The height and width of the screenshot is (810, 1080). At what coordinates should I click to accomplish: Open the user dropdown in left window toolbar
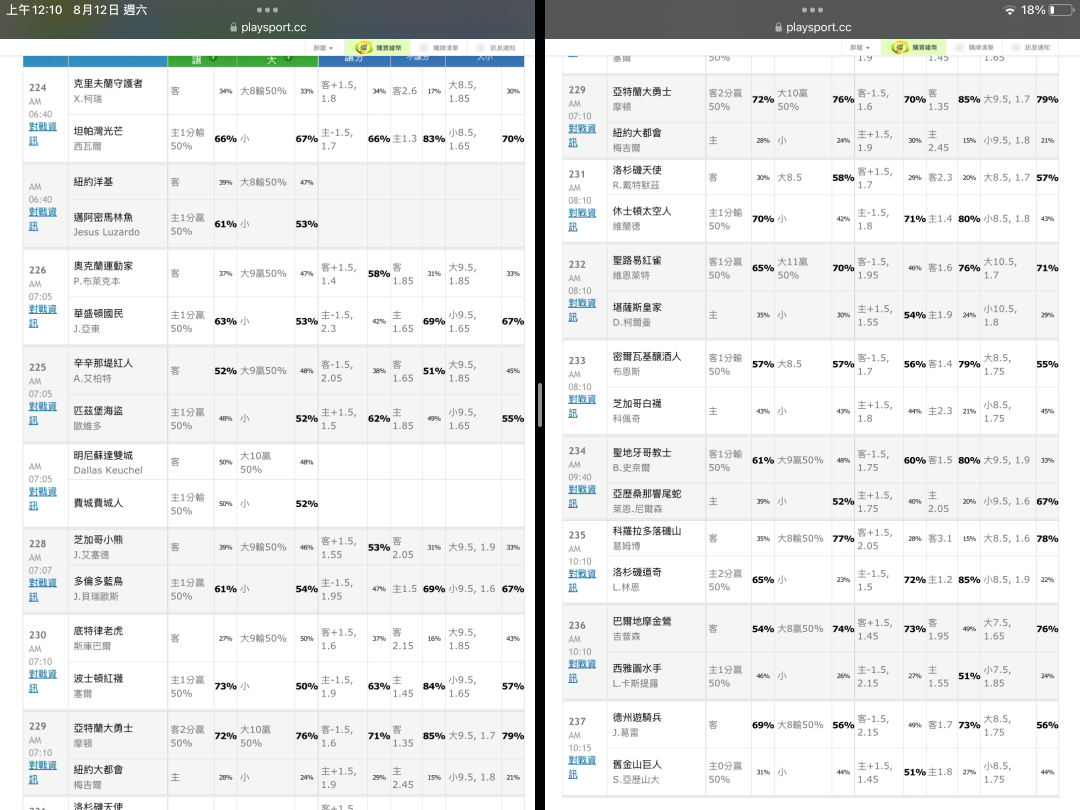323,48
